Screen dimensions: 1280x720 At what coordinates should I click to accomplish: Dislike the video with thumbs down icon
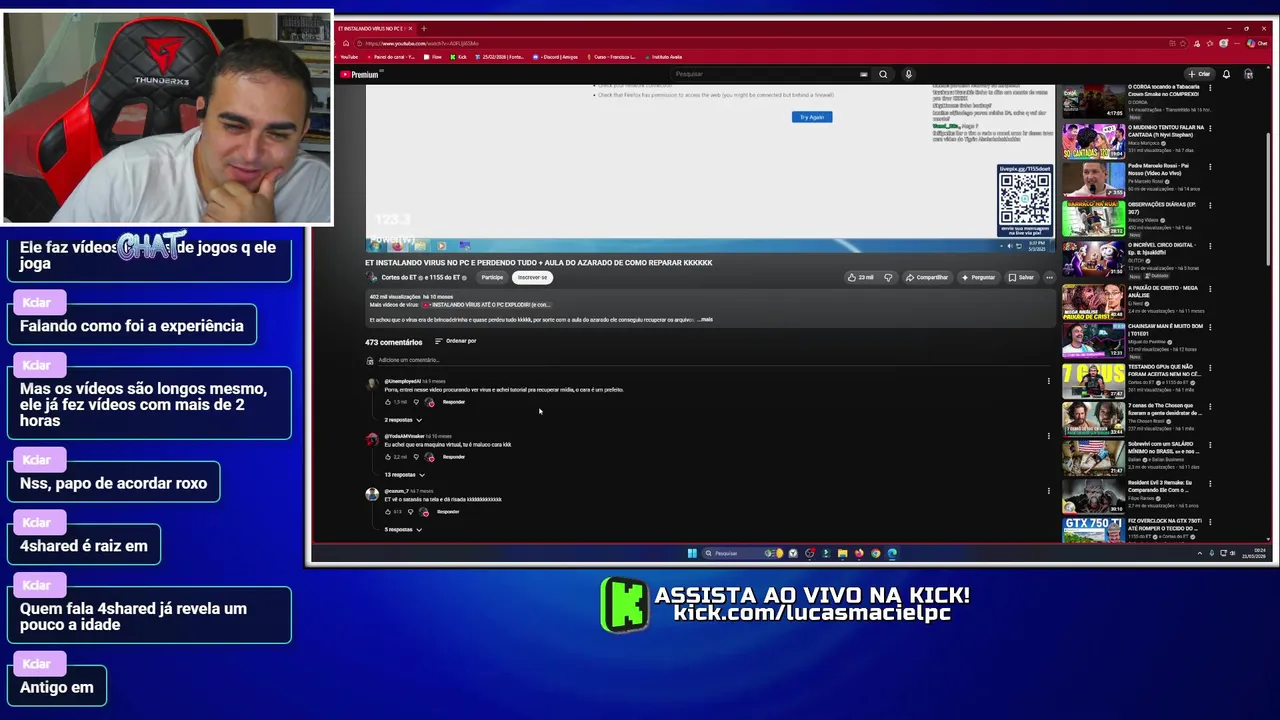point(888,277)
